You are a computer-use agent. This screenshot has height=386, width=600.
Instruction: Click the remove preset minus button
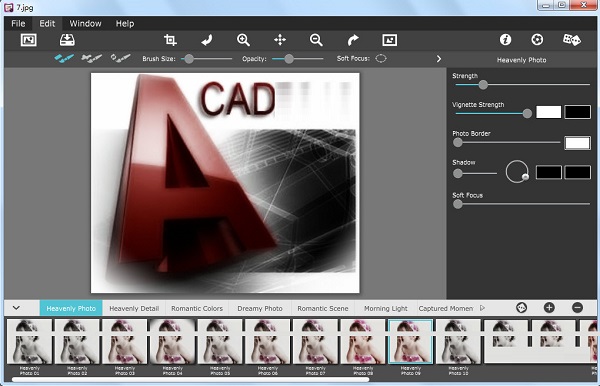click(577, 308)
